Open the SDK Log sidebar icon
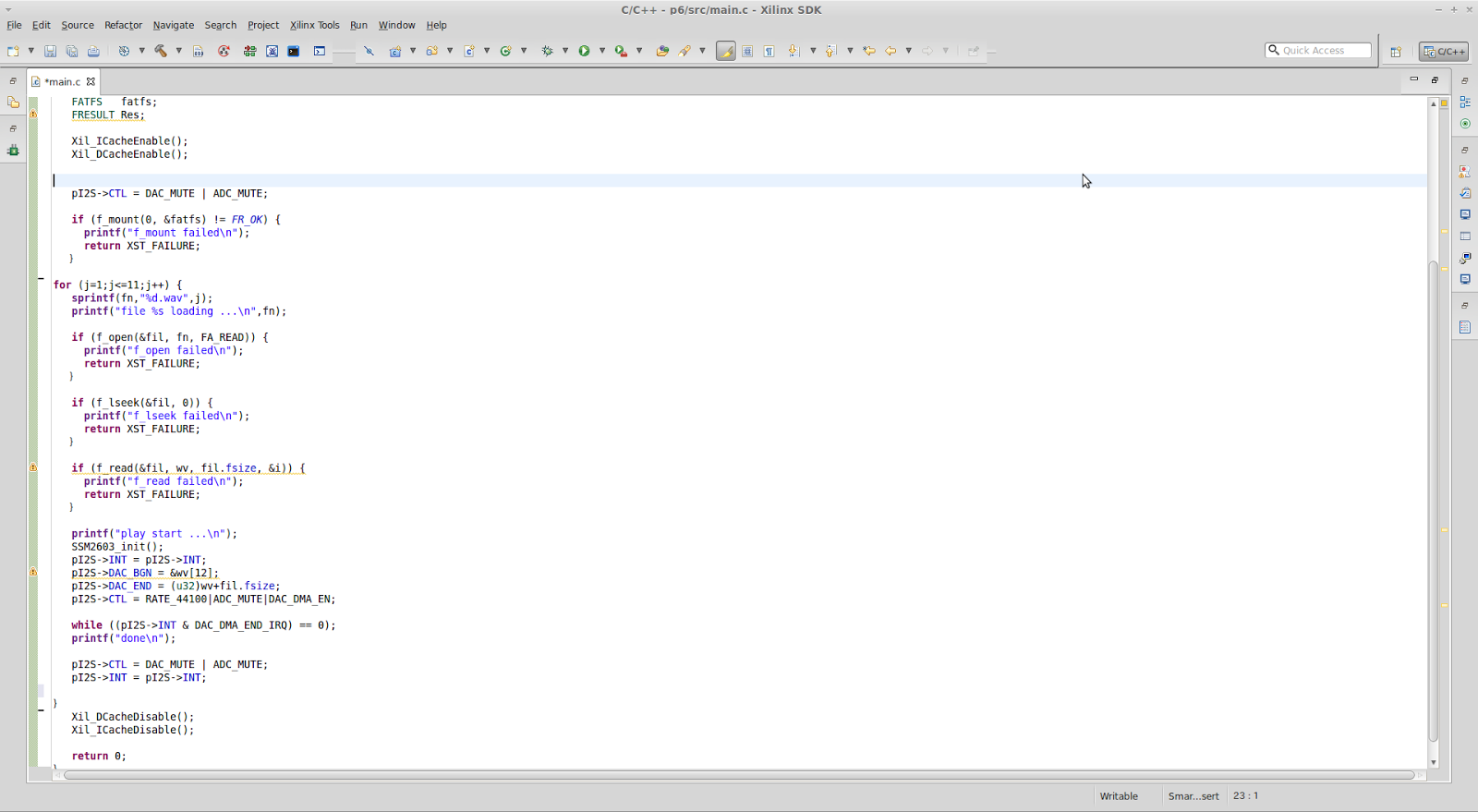The height and width of the screenshot is (812, 1478). [x=1465, y=327]
